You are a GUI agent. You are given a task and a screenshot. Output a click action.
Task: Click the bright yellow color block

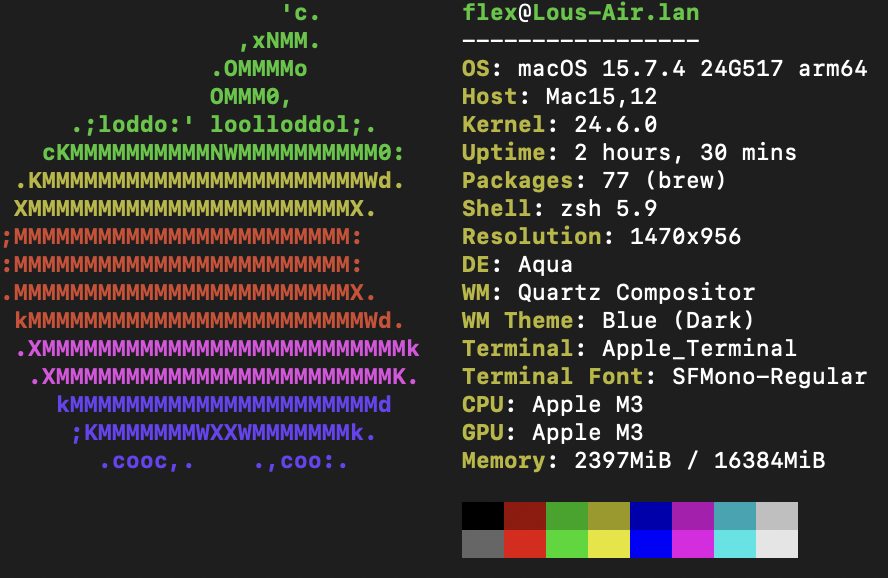609,544
